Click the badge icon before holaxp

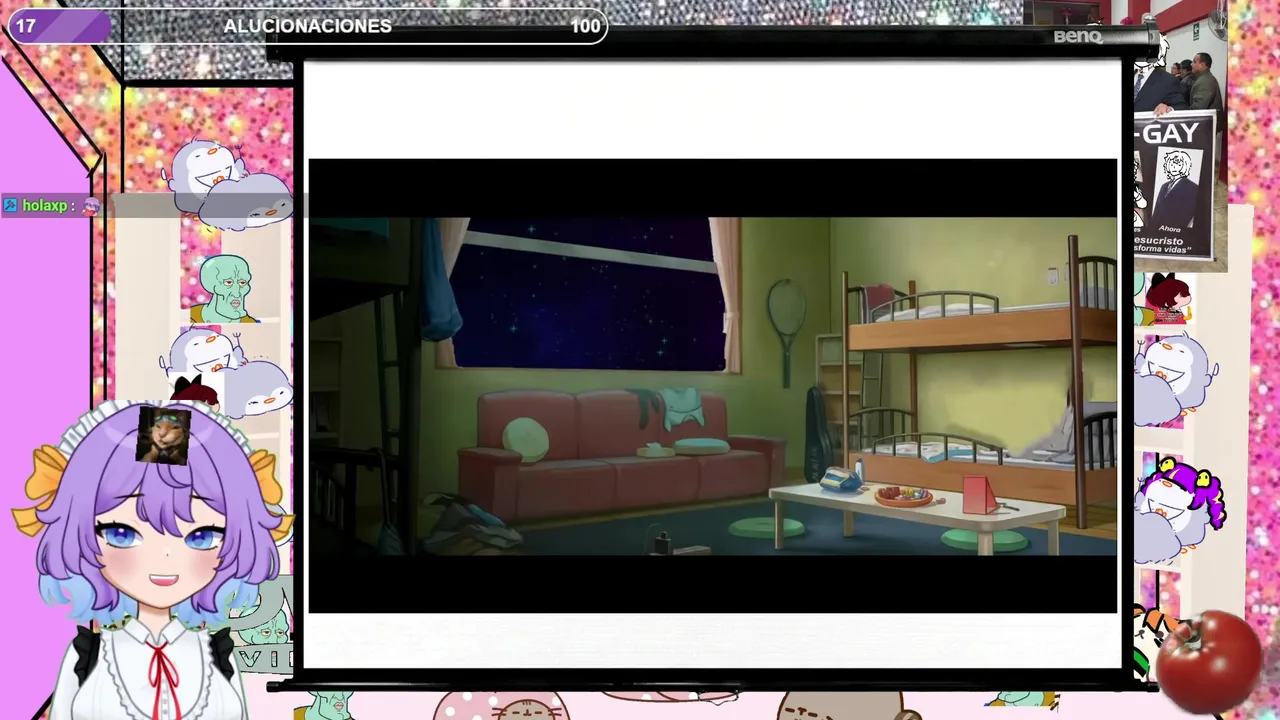(x=11, y=206)
